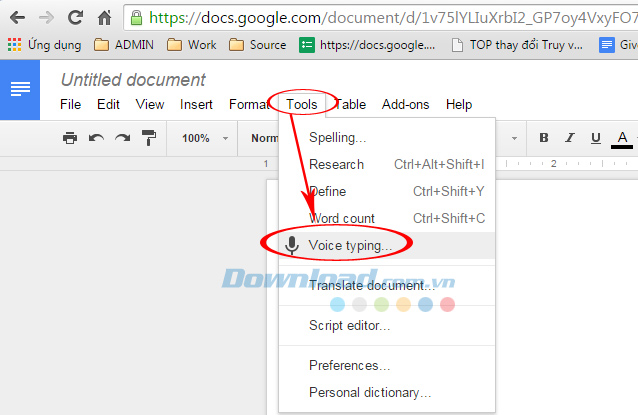Click the browser forward arrow
The height and width of the screenshot is (415, 638).
[x=46, y=17]
